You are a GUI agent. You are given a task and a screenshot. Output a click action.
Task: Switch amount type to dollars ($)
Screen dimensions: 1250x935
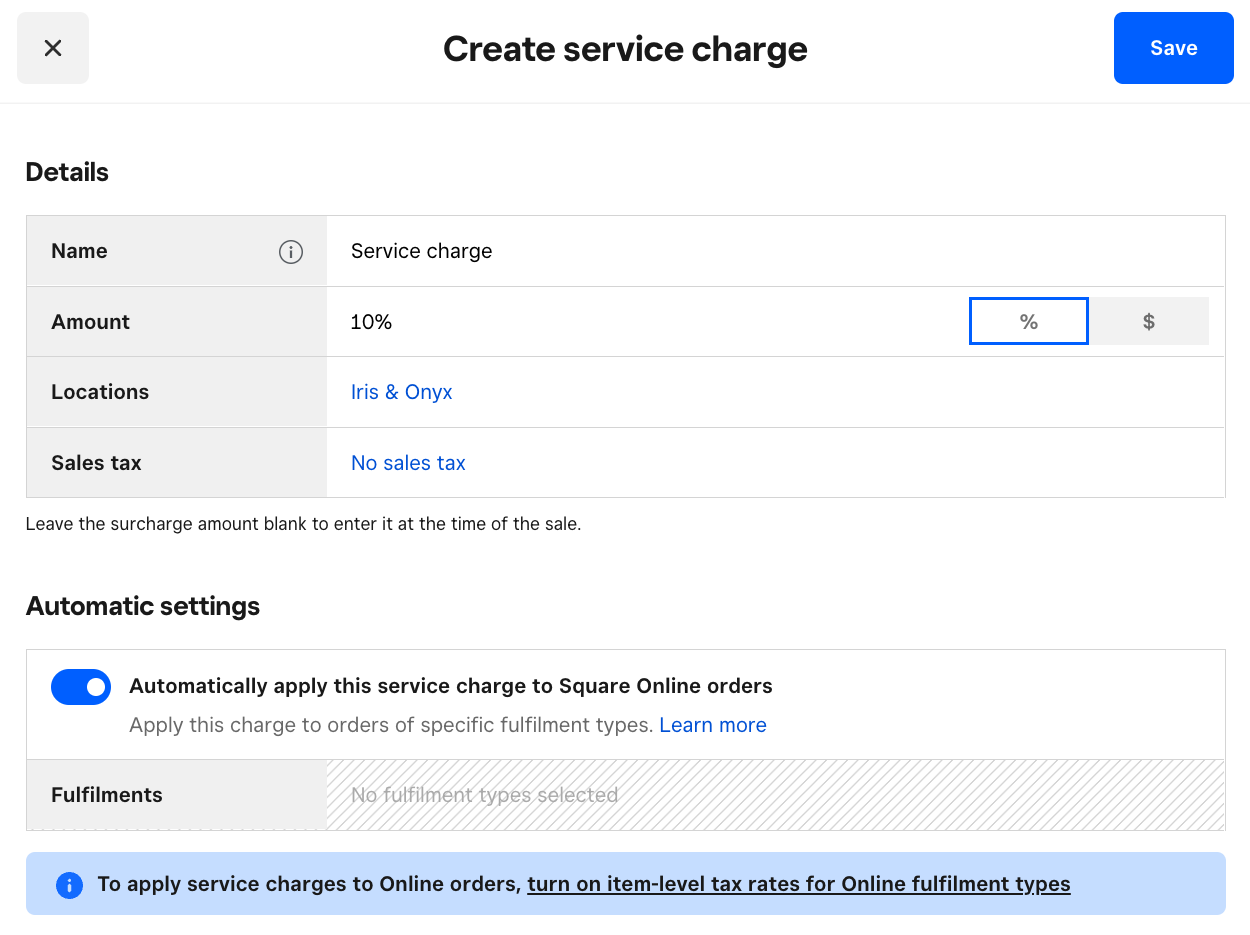[x=1148, y=321]
